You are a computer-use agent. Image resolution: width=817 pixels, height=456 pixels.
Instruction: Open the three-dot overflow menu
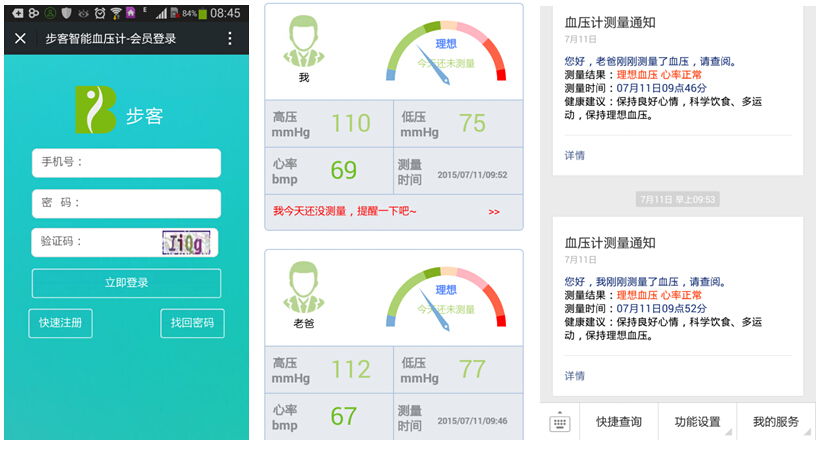click(230, 39)
